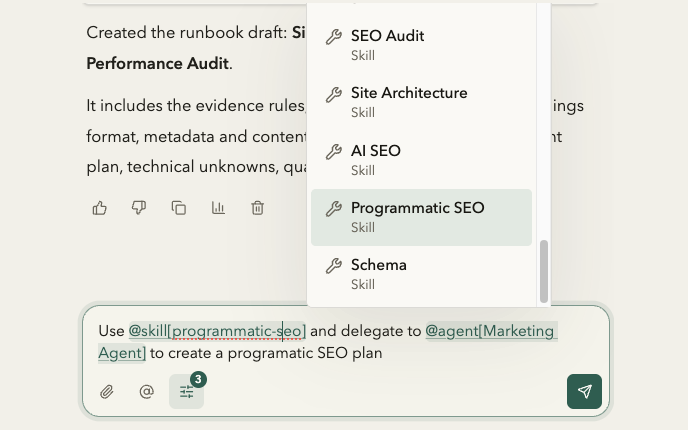The image size is (688, 430).
Task: Click the badge showing 3 on tools button
Action: pyautogui.click(x=198, y=380)
